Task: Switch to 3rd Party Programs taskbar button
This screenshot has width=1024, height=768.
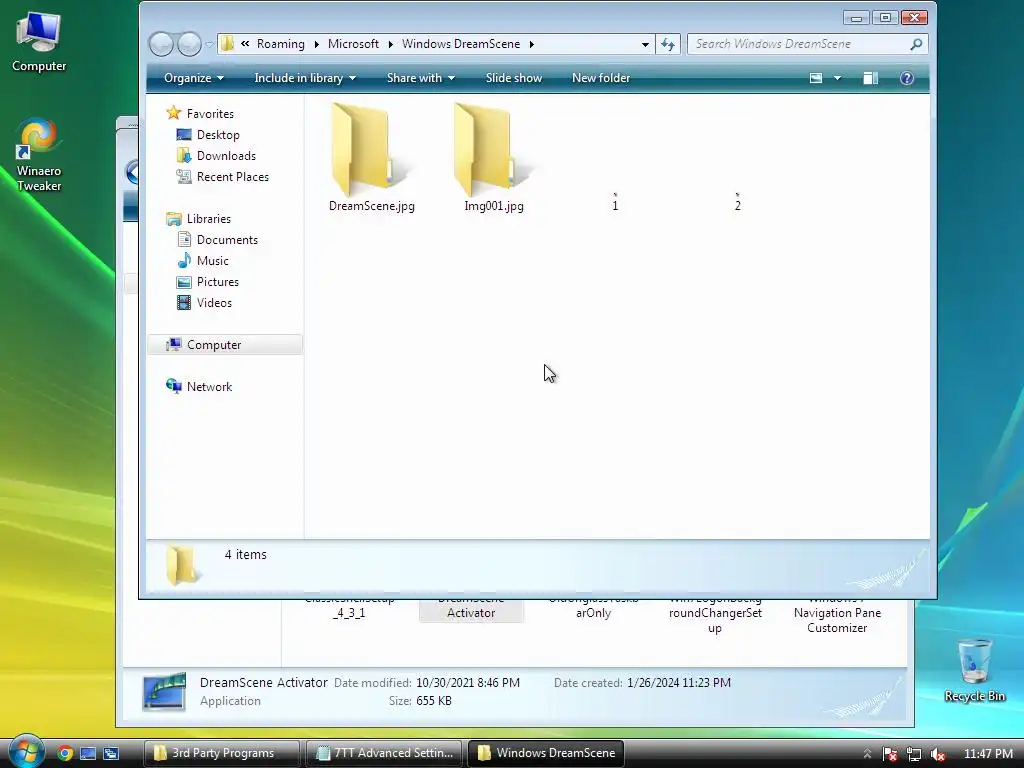Action: (221, 753)
